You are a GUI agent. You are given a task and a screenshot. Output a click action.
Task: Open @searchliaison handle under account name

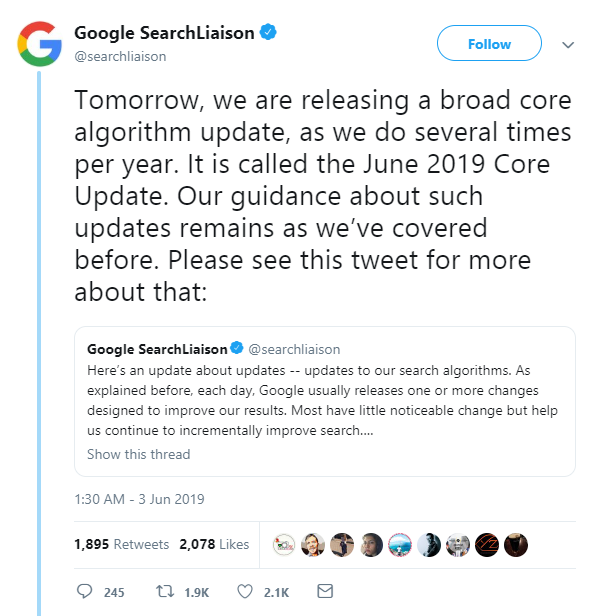coord(120,57)
